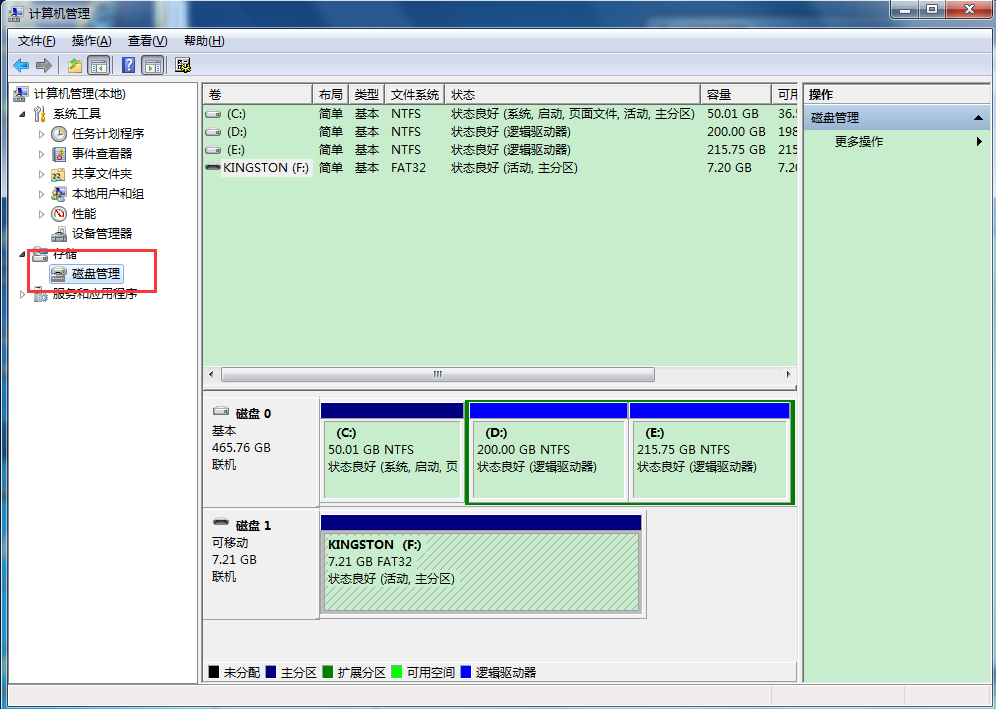Click the Forward arrow toolbar icon
The height and width of the screenshot is (709, 996).
tap(44, 65)
